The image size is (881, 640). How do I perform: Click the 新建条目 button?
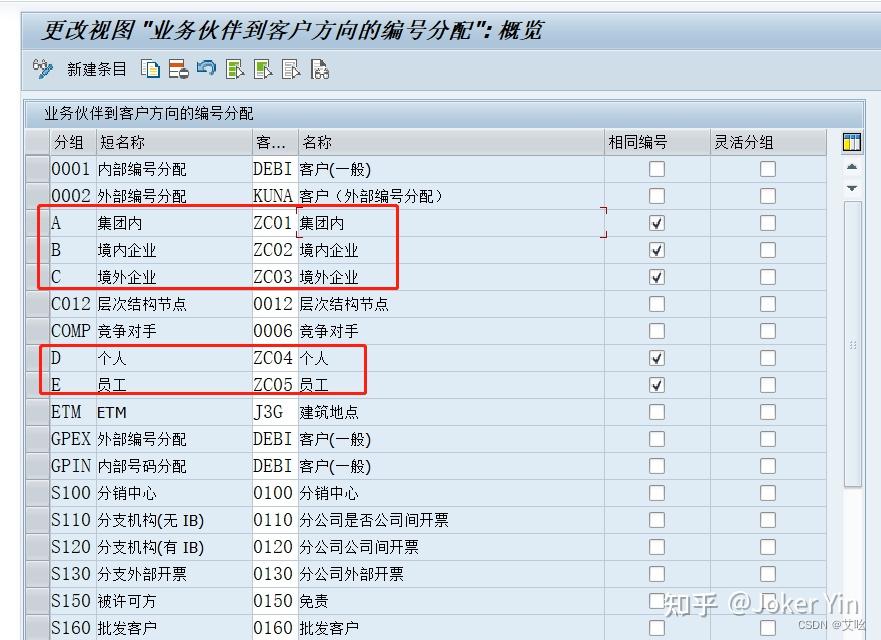pyautogui.click(x=85, y=69)
